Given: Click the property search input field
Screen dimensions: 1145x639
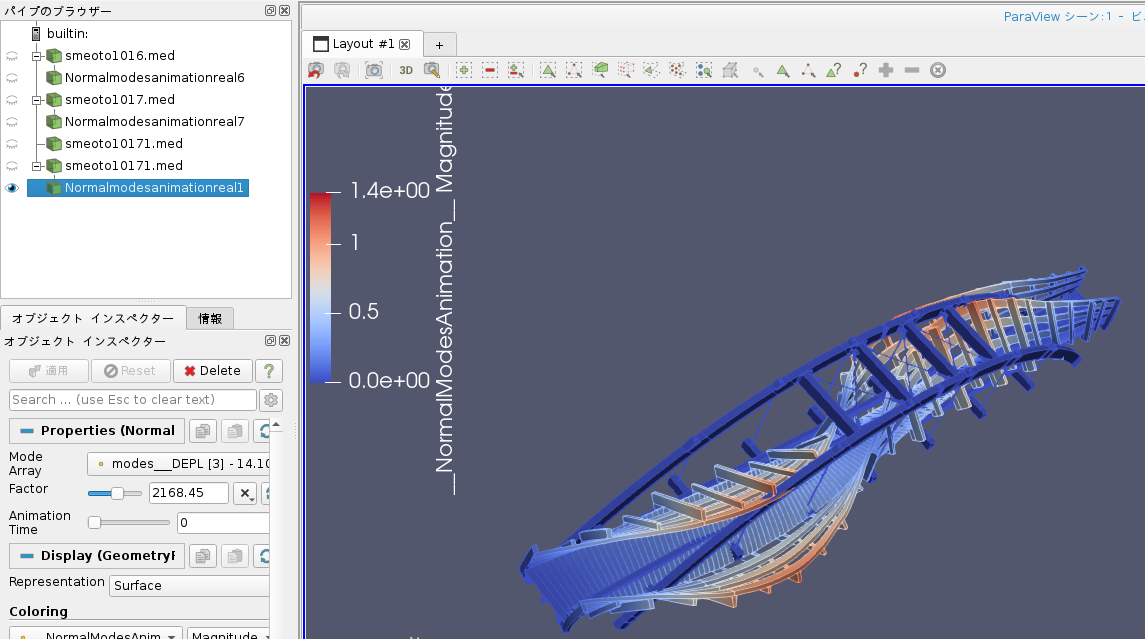Looking at the screenshot, I should (x=133, y=400).
